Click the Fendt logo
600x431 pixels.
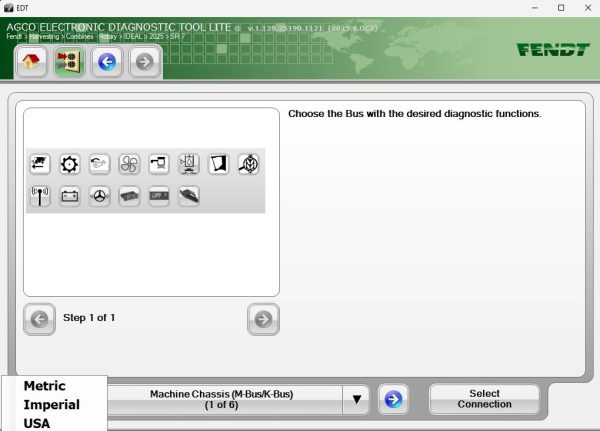(553, 50)
